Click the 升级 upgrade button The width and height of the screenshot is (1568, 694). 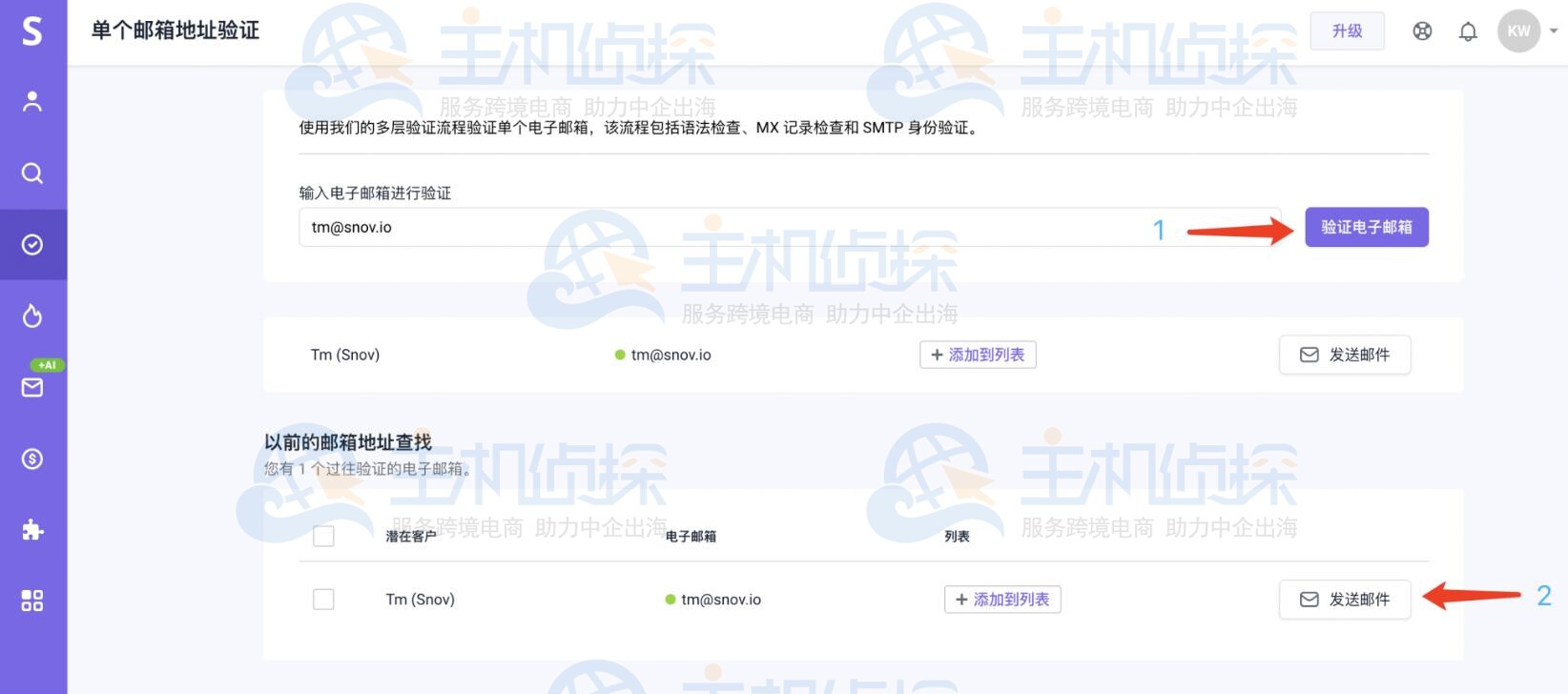1347,31
